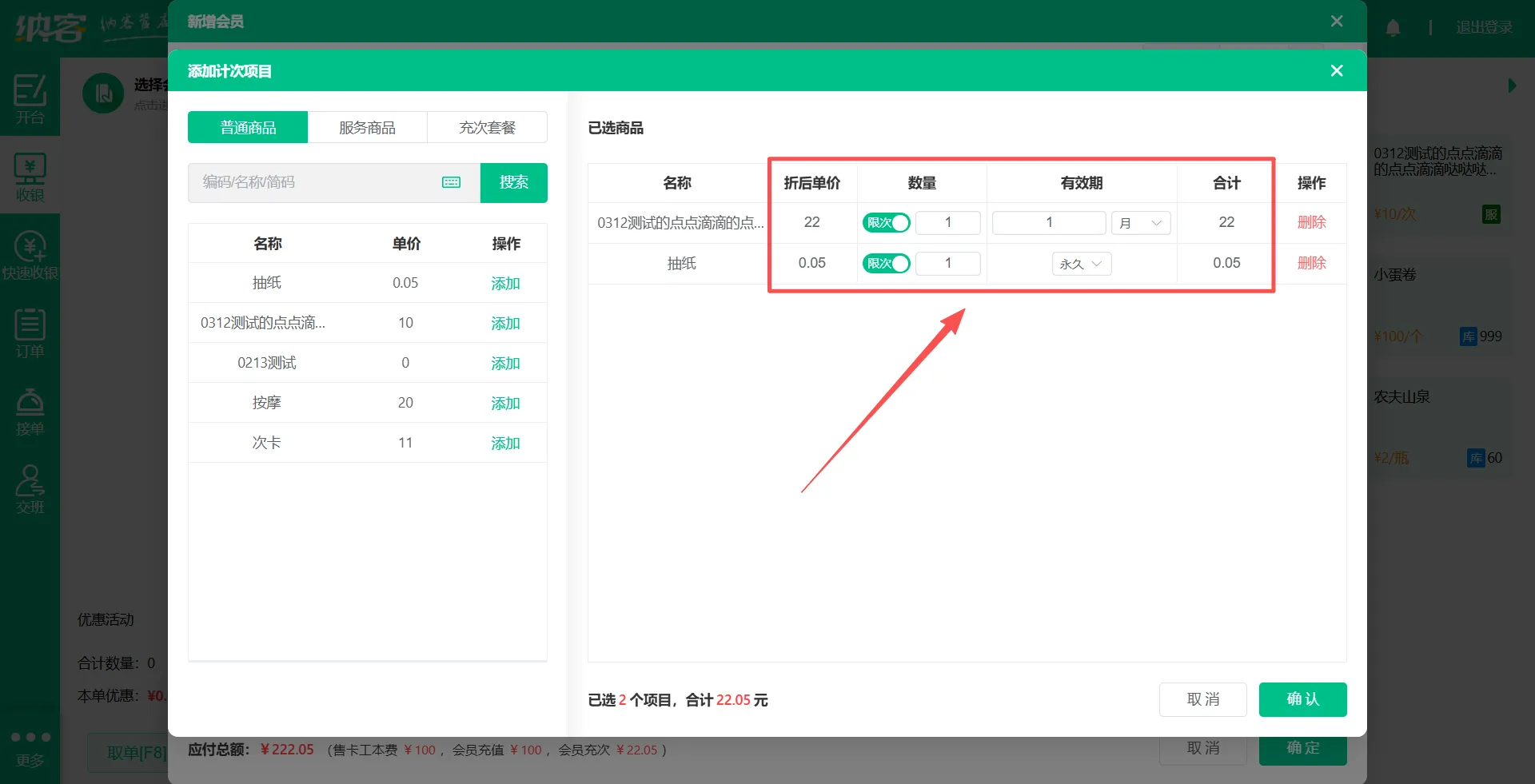Click the notification bell icon
Image resolution: width=1535 pixels, height=784 pixels.
click(1393, 28)
